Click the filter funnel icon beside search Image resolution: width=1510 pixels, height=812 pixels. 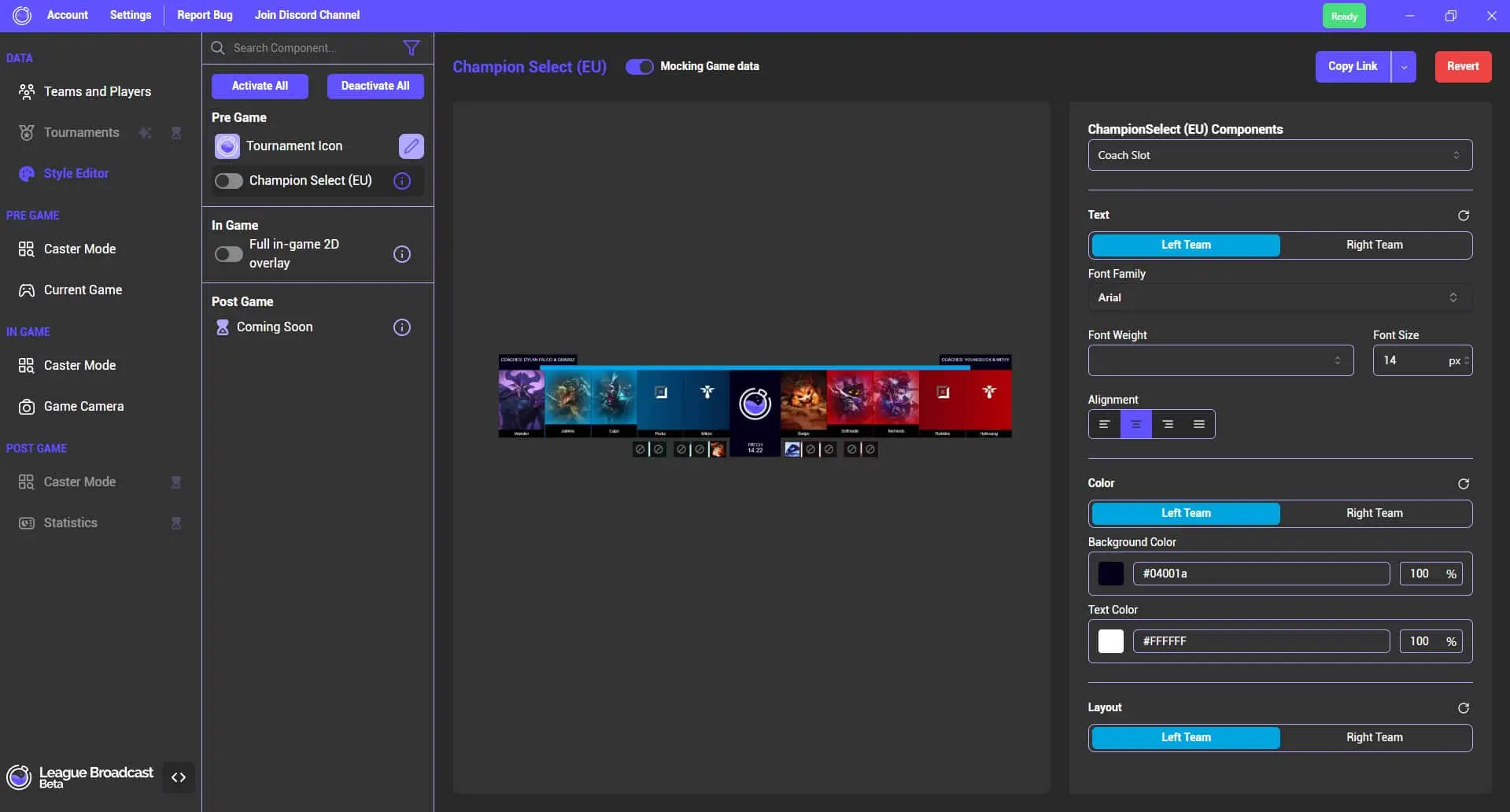(411, 48)
